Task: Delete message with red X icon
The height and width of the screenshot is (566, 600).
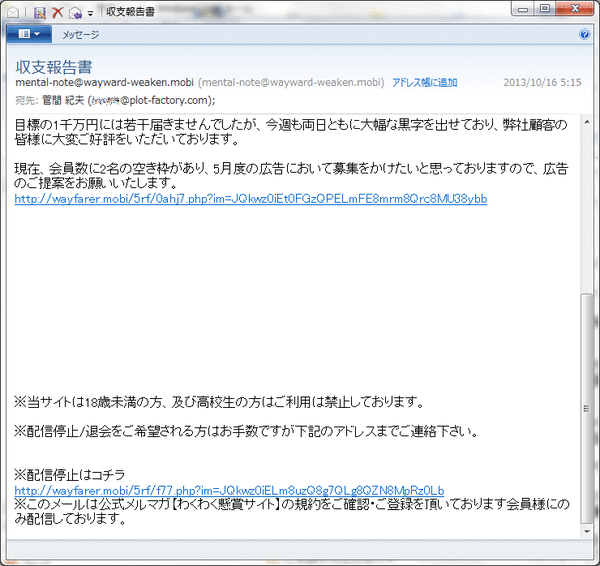Action: (57, 12)
